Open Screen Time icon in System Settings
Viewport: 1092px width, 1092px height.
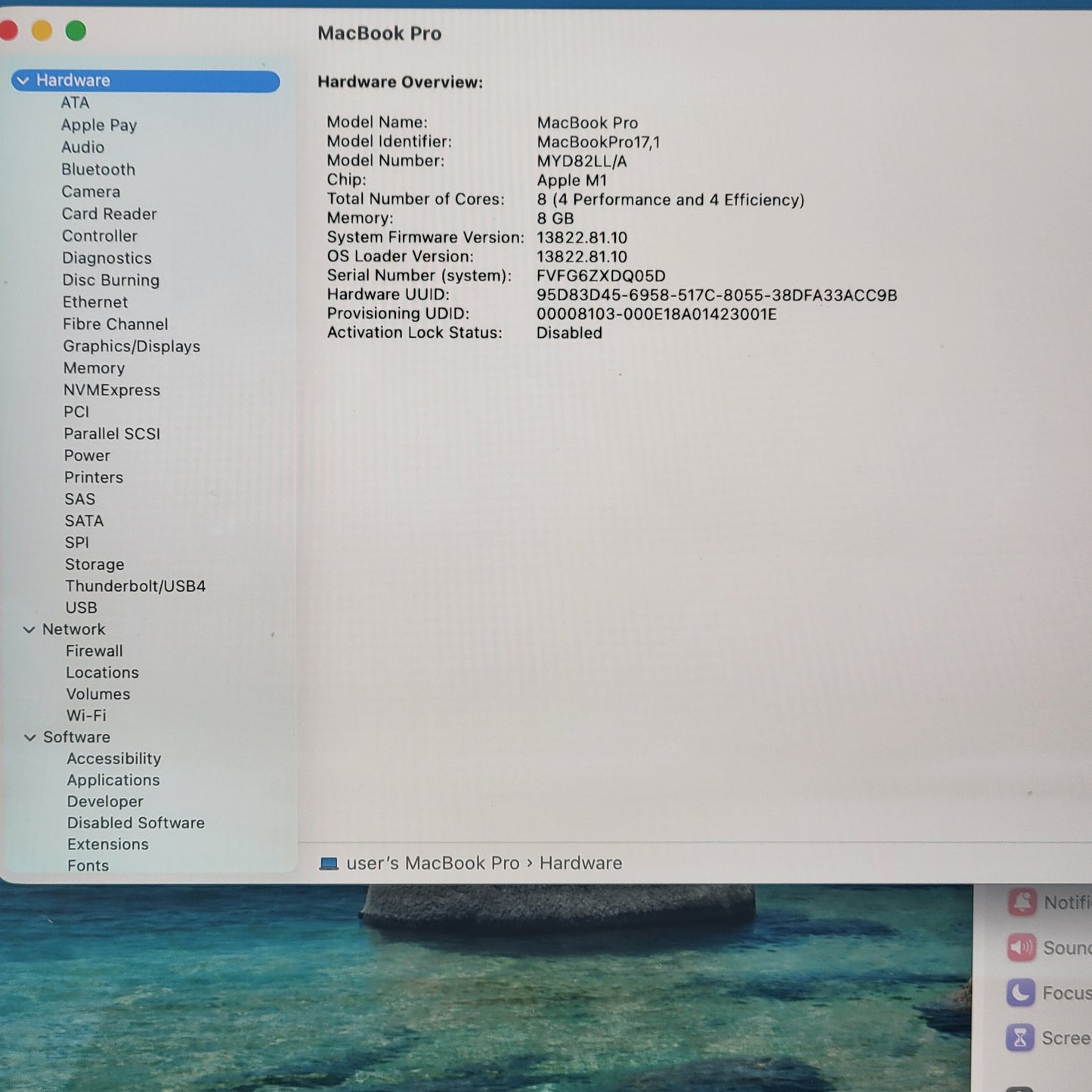coord(1019,1038)
